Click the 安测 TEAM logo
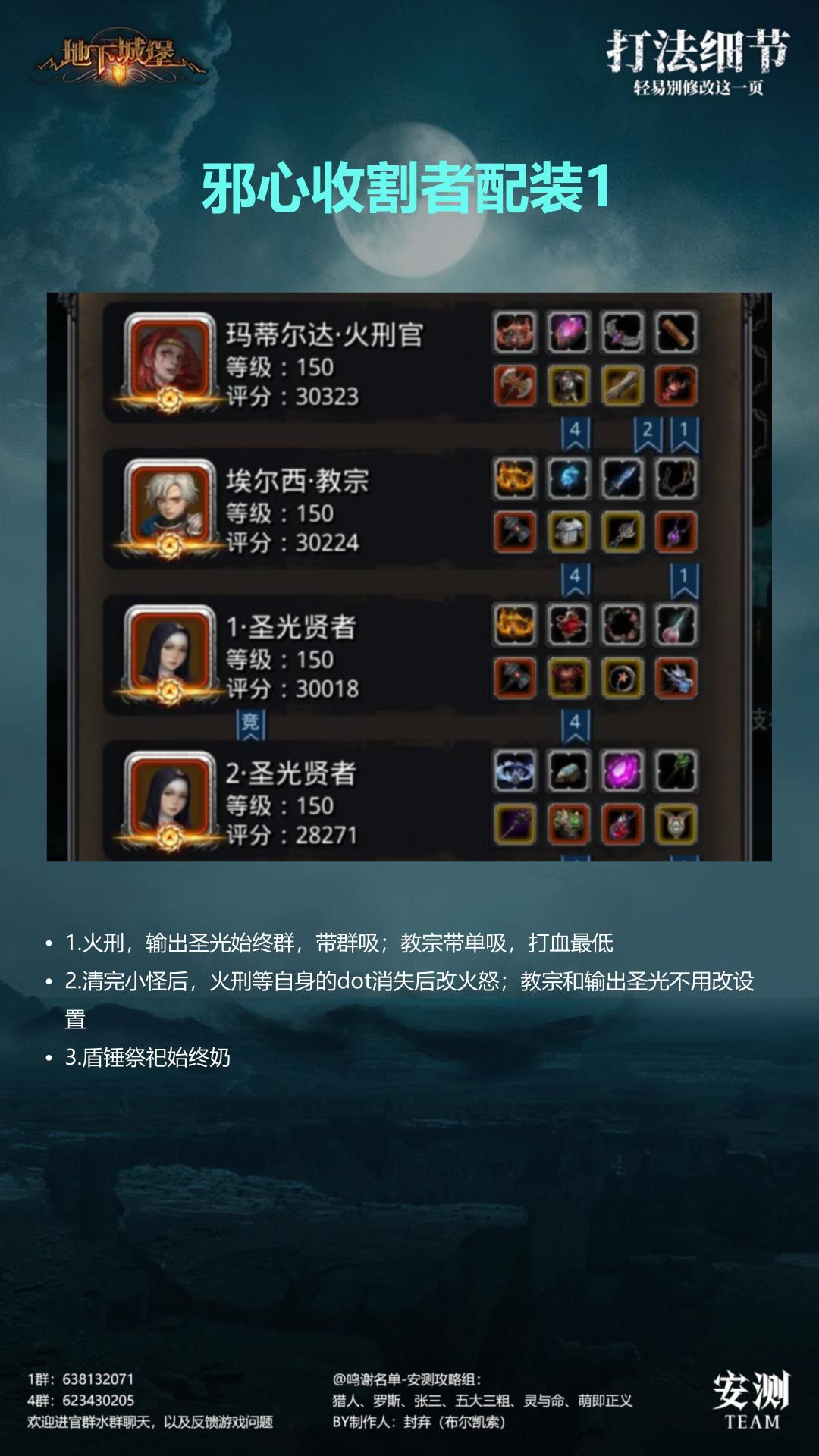The height and width of the screenshot is (1456, 819). tap(752, 1400)
